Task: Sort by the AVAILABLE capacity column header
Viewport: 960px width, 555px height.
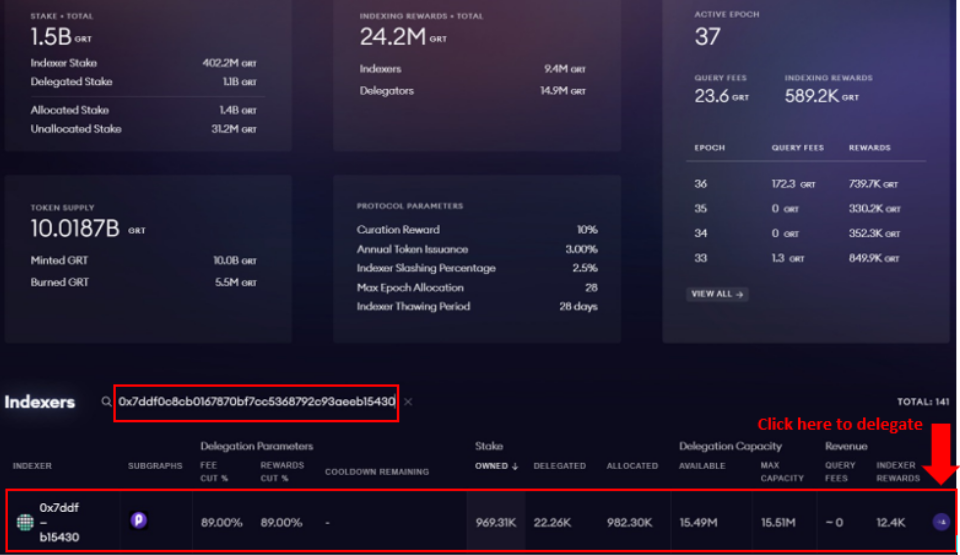Action: point(702,466)
